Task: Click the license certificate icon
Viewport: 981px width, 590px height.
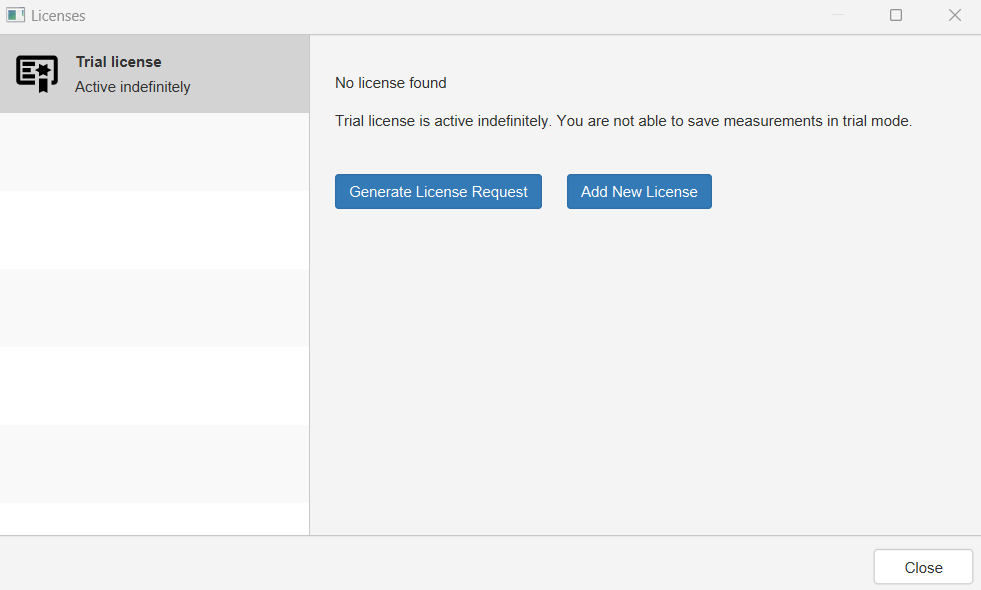Action: [37, 74]
